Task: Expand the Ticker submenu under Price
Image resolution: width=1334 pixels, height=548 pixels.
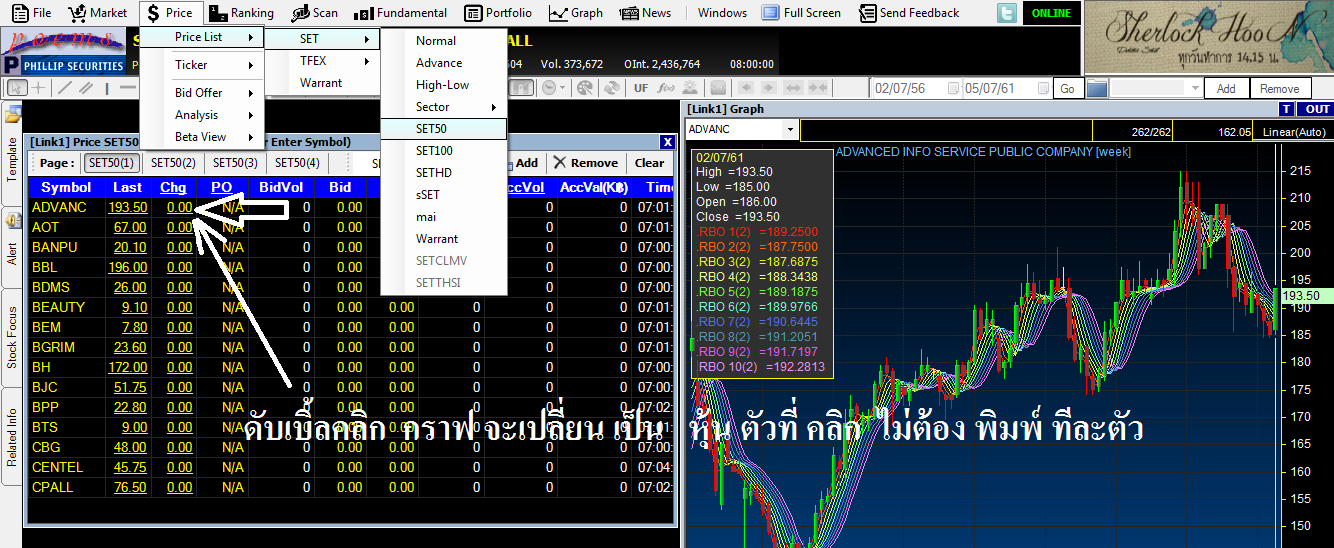Action: tap(202, 65)
